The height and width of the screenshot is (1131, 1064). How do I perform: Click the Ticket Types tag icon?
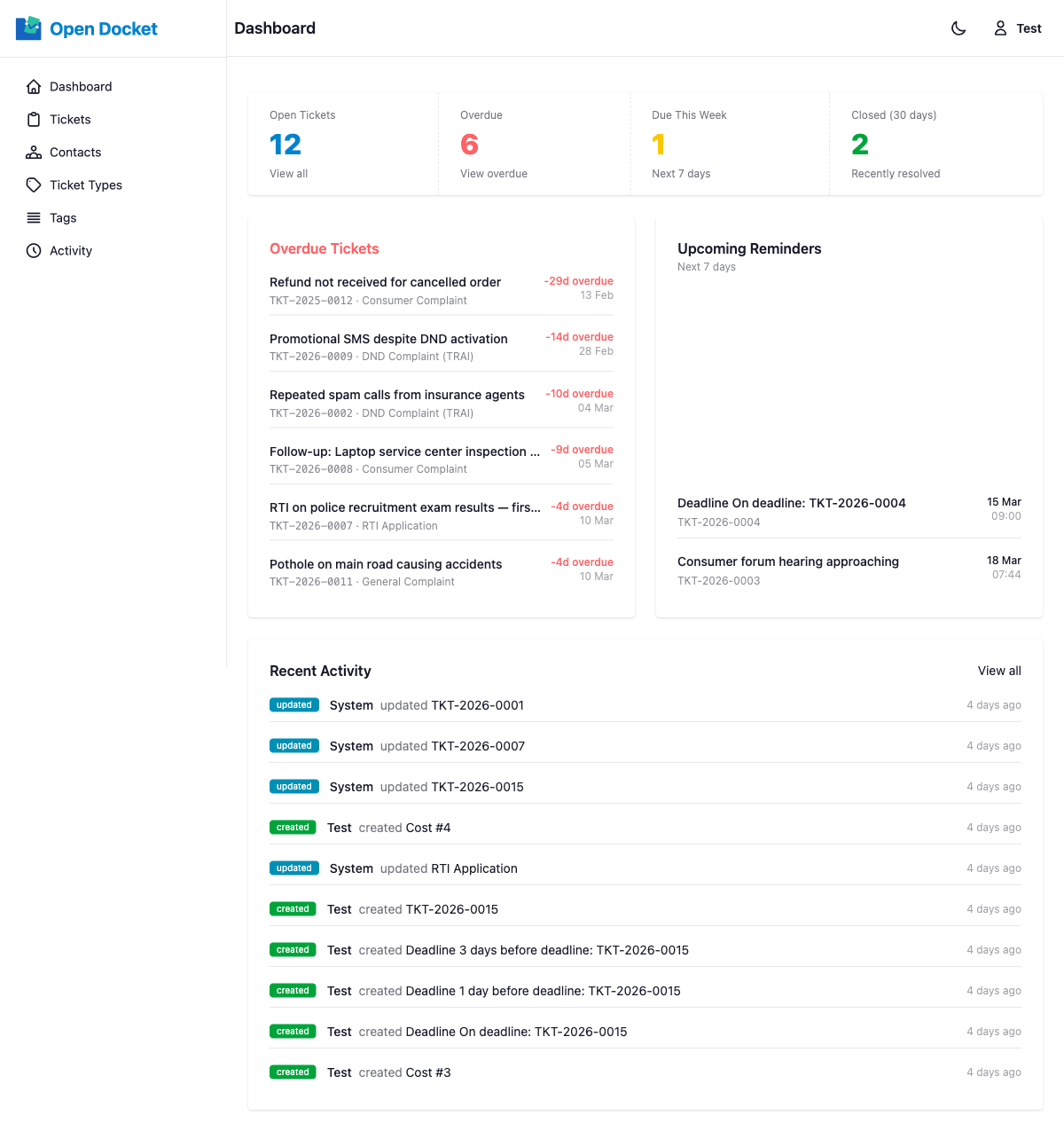point(34,185)
